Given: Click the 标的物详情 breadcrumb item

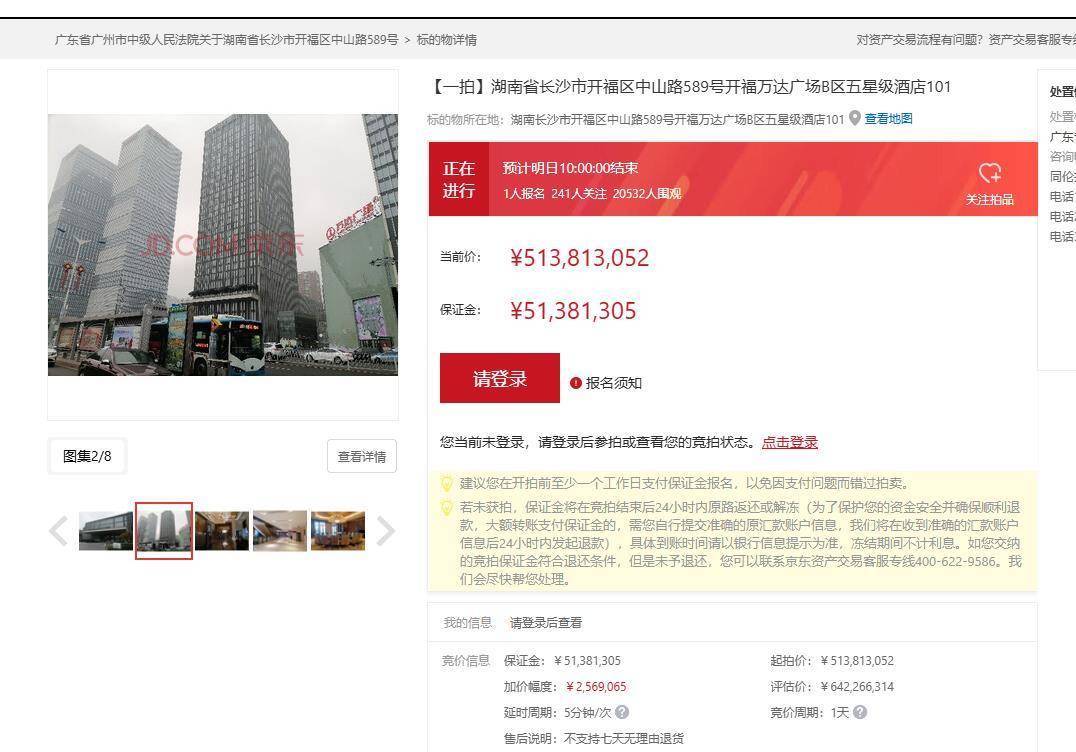Looking at the screenshot, I should tap(447, 40).
